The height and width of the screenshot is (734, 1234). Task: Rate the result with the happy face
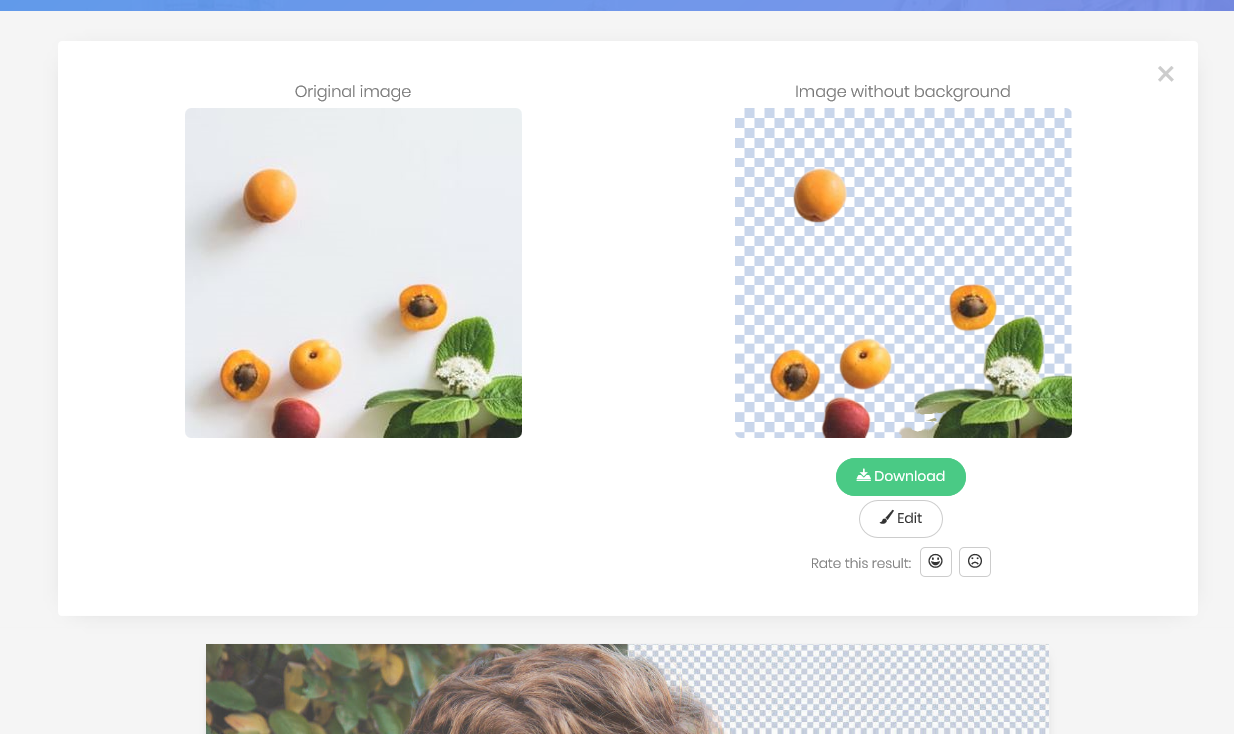(936, 562)
